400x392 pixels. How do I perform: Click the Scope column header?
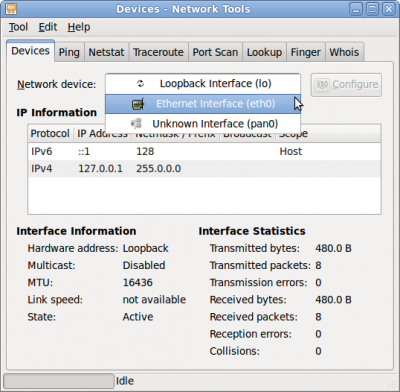click(x=328, y=134)
